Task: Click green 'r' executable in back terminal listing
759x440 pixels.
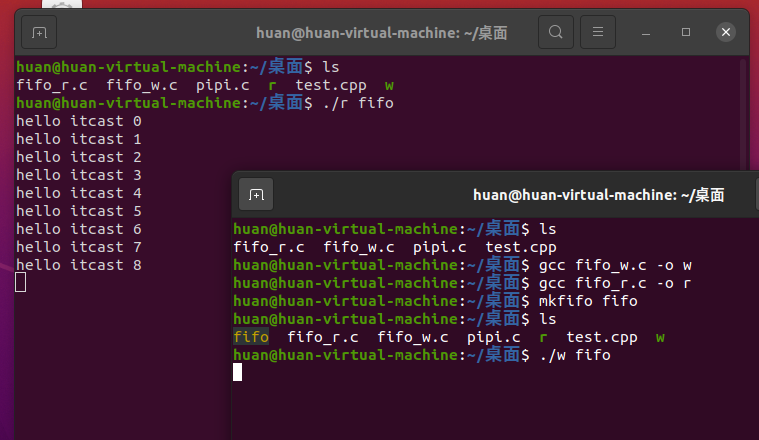Action: tap(273, 86)
